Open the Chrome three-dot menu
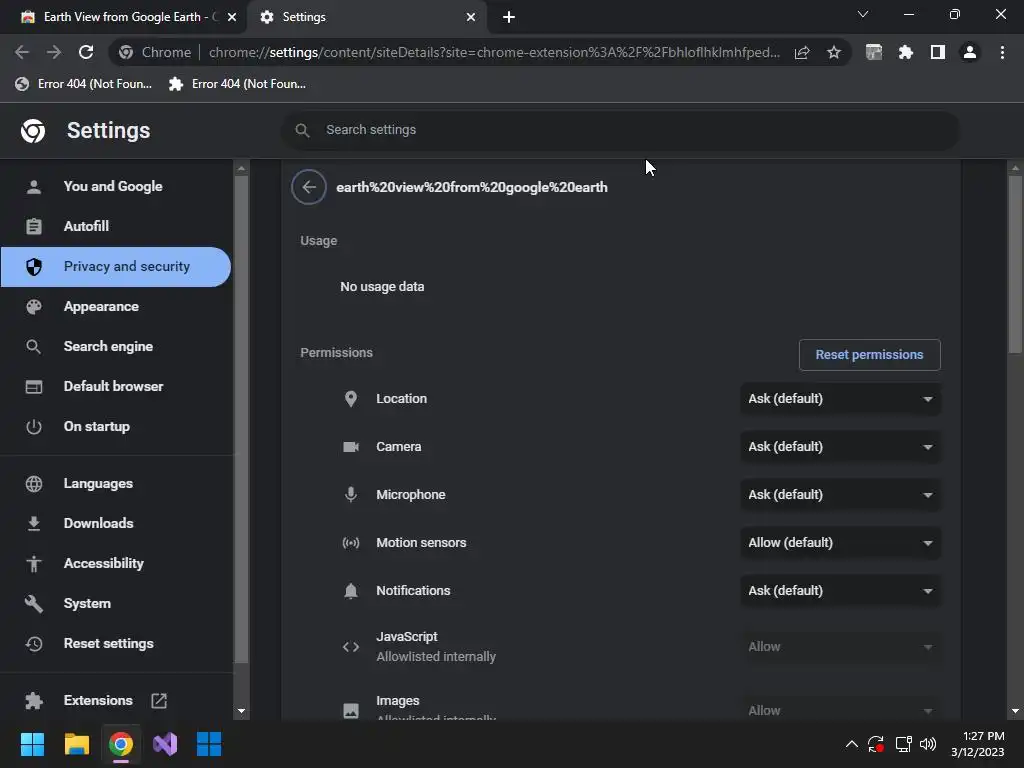Viewport: 1024px width, 768px height. [1002, 52]
